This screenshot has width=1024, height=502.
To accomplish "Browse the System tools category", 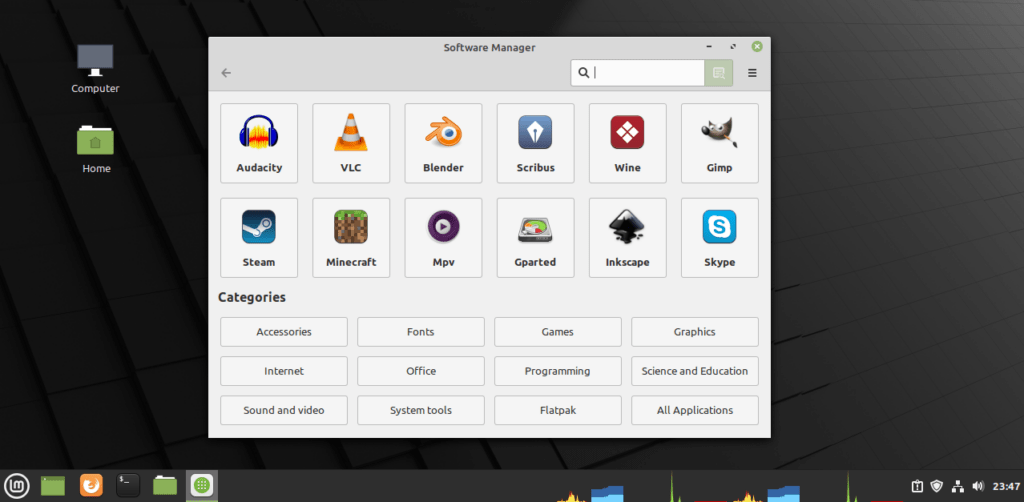I will (421, 410).
